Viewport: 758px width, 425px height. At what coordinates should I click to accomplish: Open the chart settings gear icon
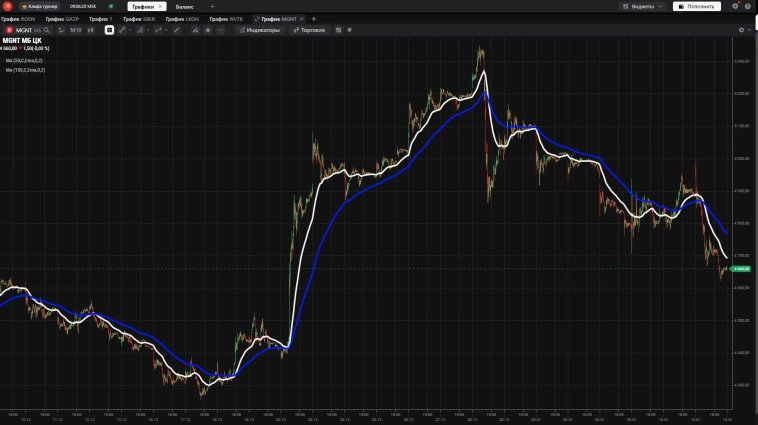(x=741, y=30)
